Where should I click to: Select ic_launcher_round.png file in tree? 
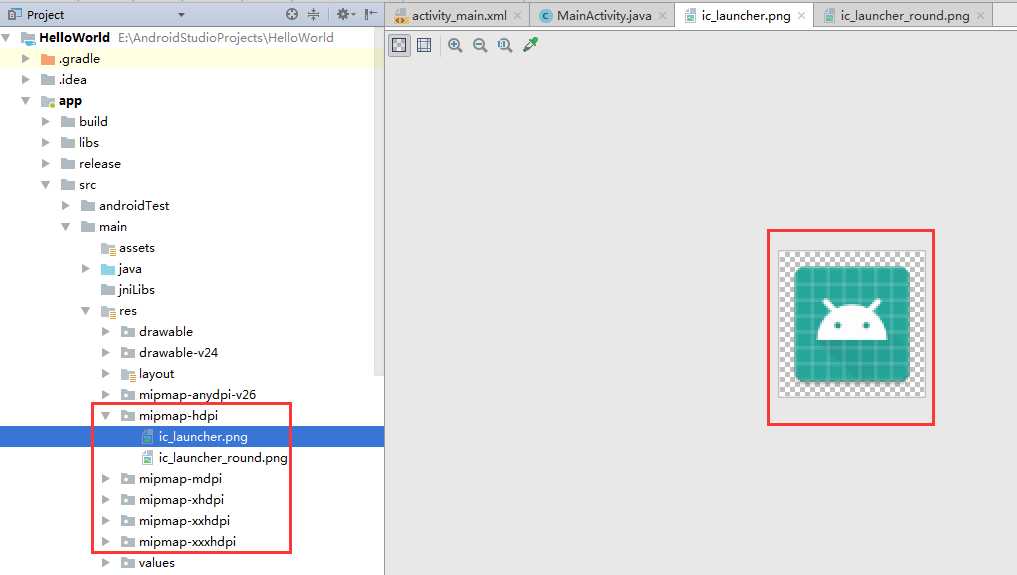223,458
